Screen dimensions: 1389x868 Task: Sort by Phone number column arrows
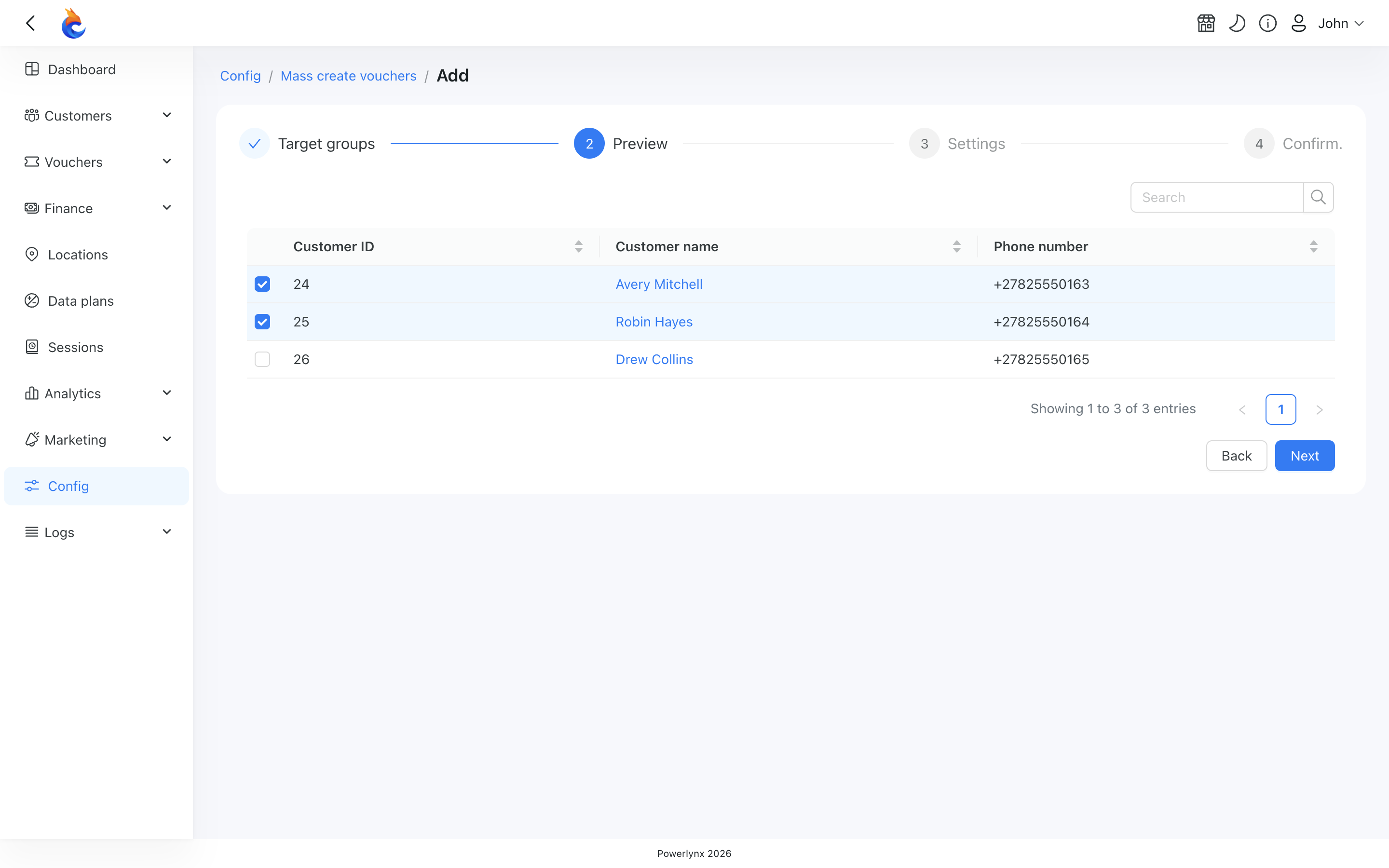[1314, 247]
